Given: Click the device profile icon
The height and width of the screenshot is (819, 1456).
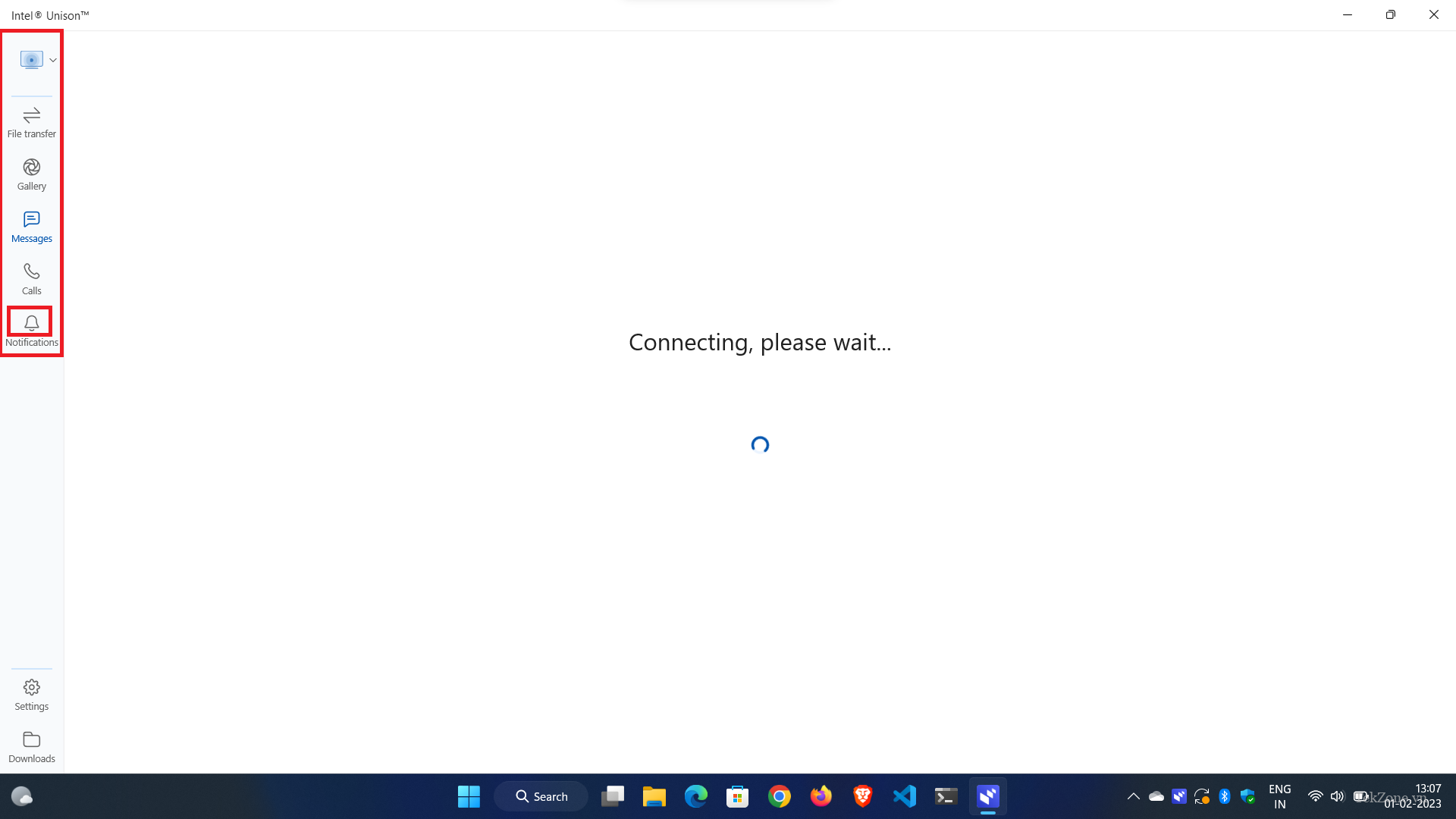Looking at the screenshot, I should 31,59.
